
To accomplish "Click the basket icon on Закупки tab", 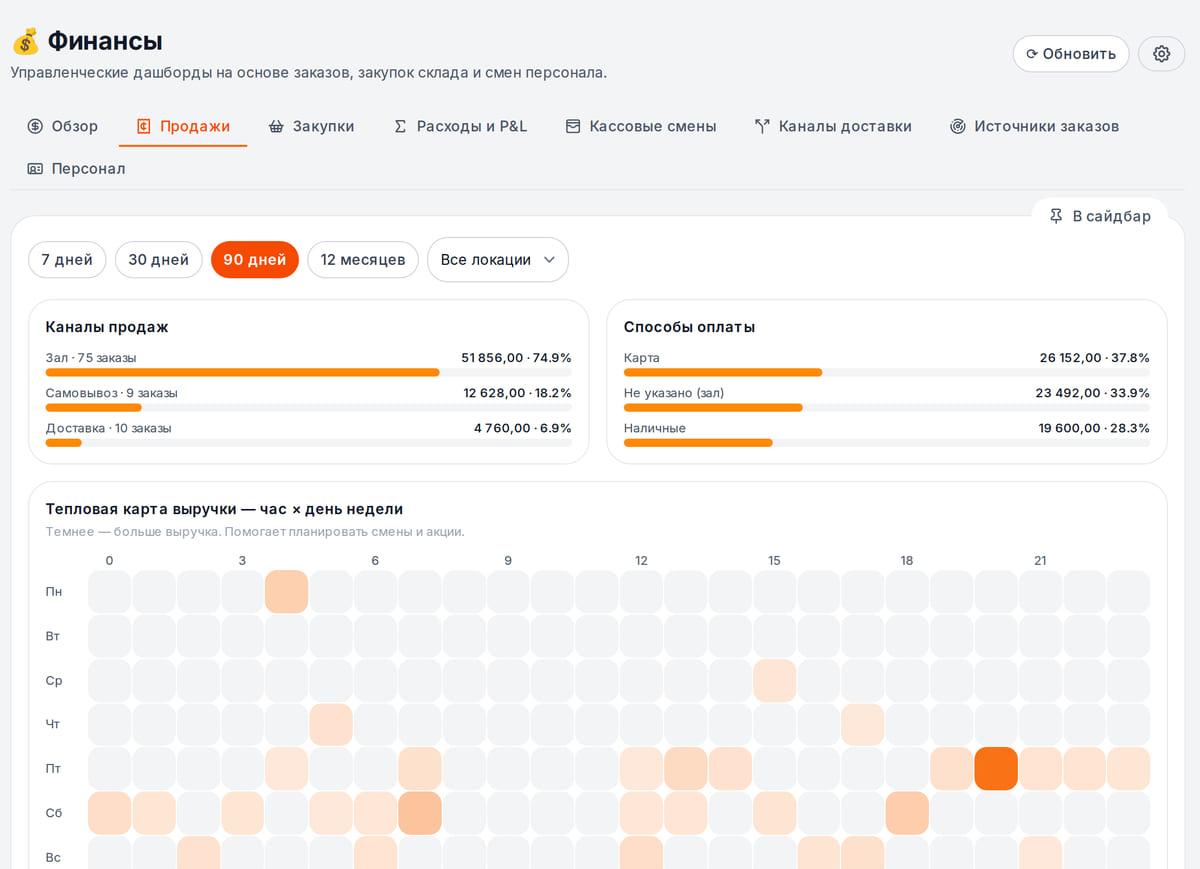I will click(x=276, y=126).
